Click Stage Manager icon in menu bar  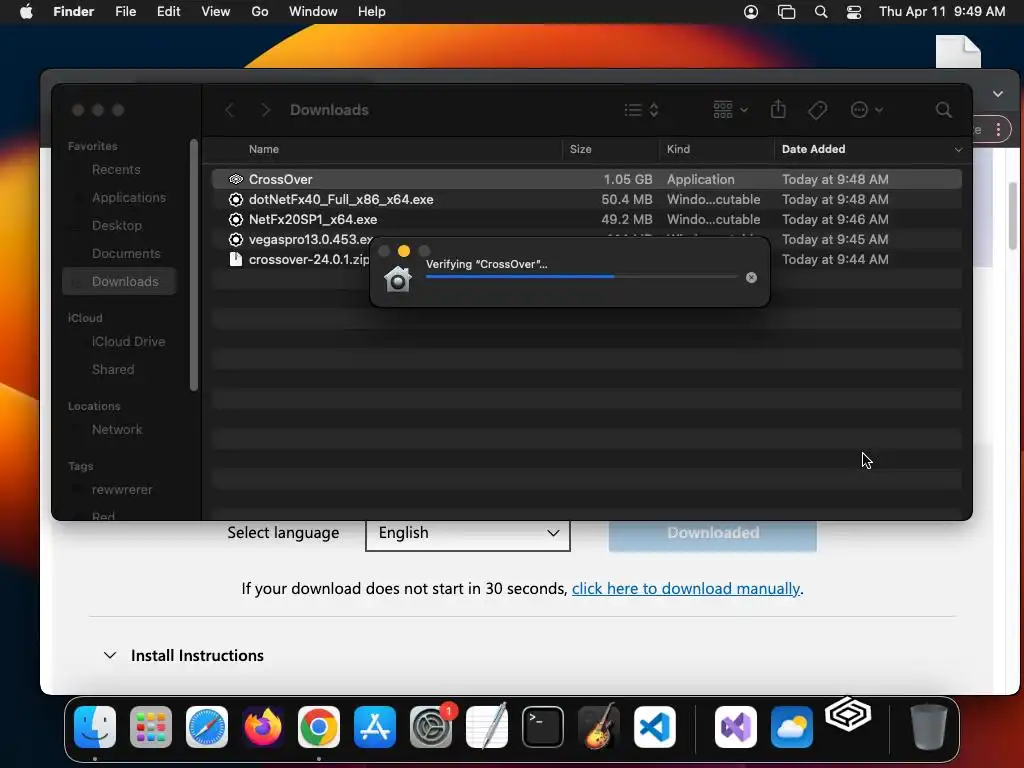coord(786,12)
